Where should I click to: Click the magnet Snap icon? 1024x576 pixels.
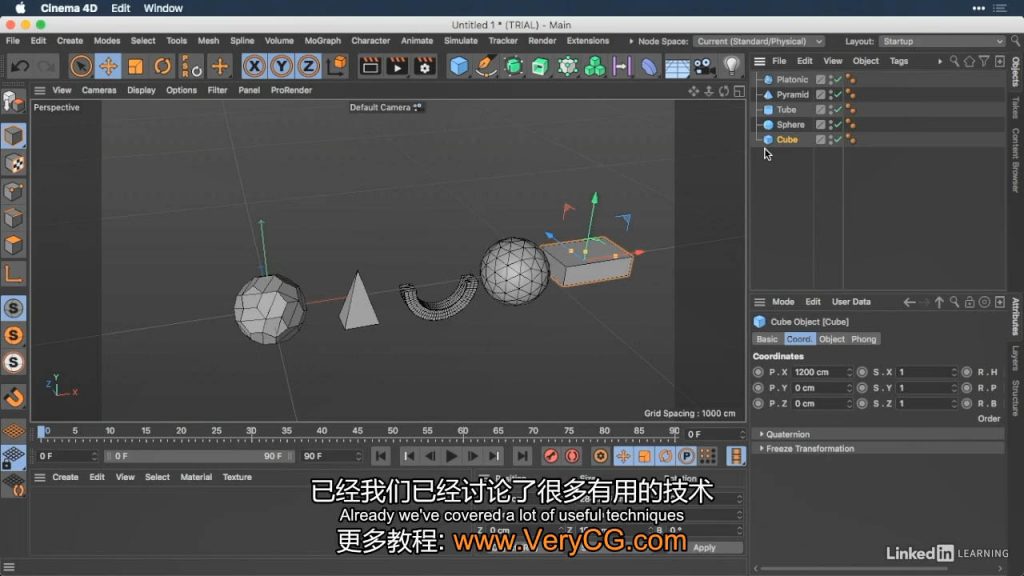coord(13,396)
